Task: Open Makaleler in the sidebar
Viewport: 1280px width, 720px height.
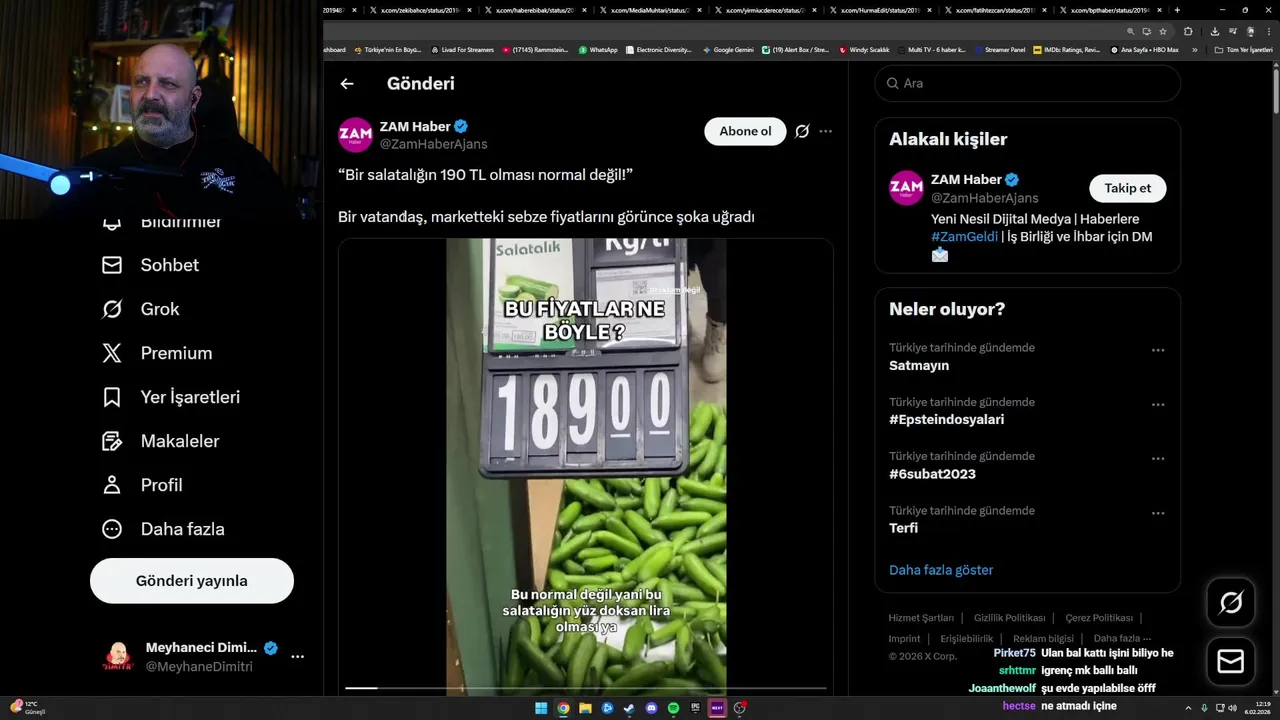Action: click(x=161, y=441)
